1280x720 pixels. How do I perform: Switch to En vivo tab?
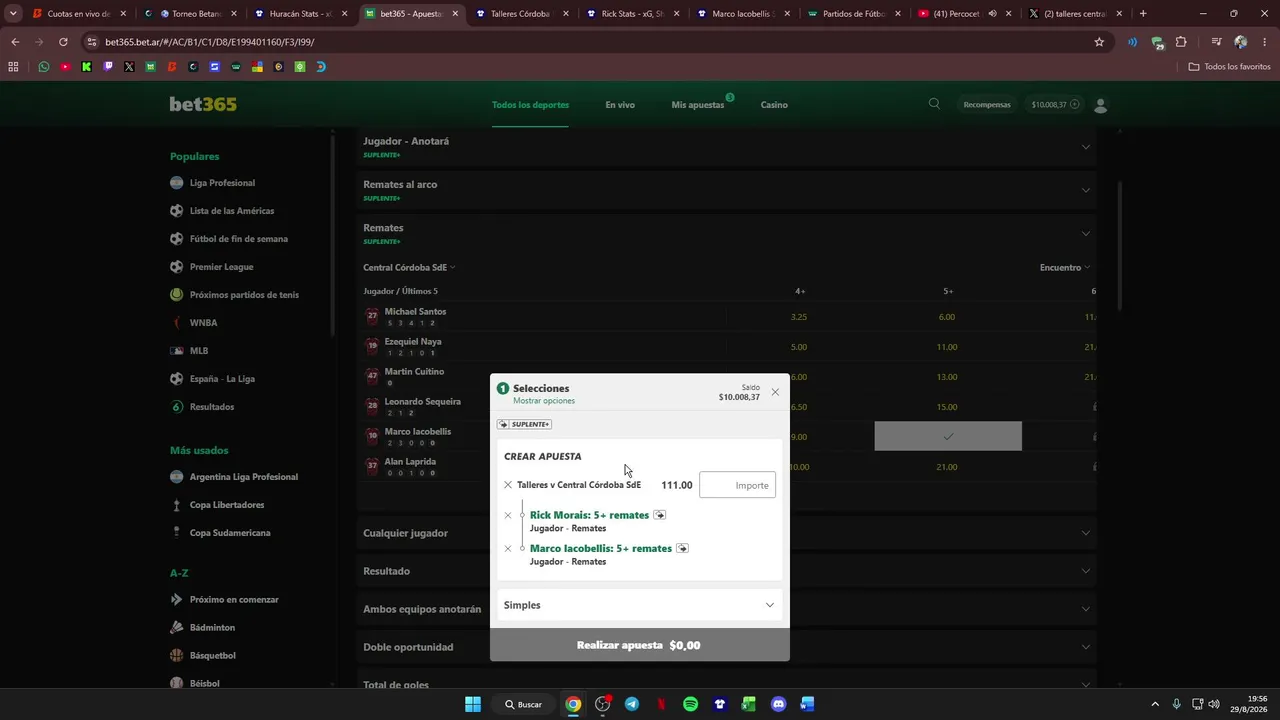click(x=620, y=105)
